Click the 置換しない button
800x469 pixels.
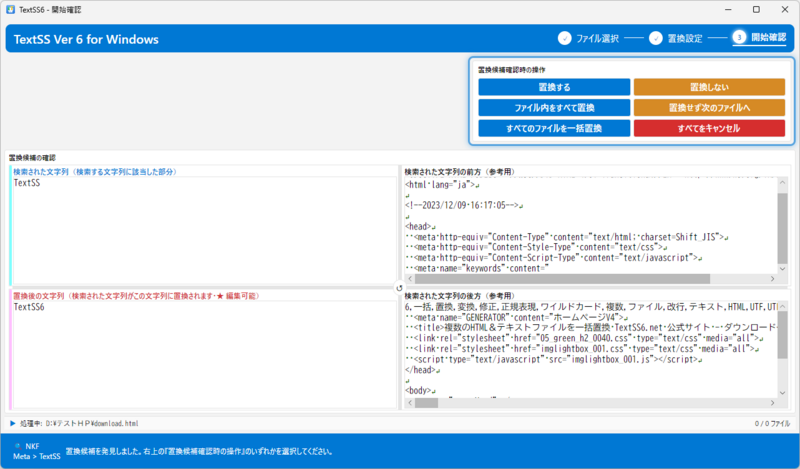(x=709, y=87)
